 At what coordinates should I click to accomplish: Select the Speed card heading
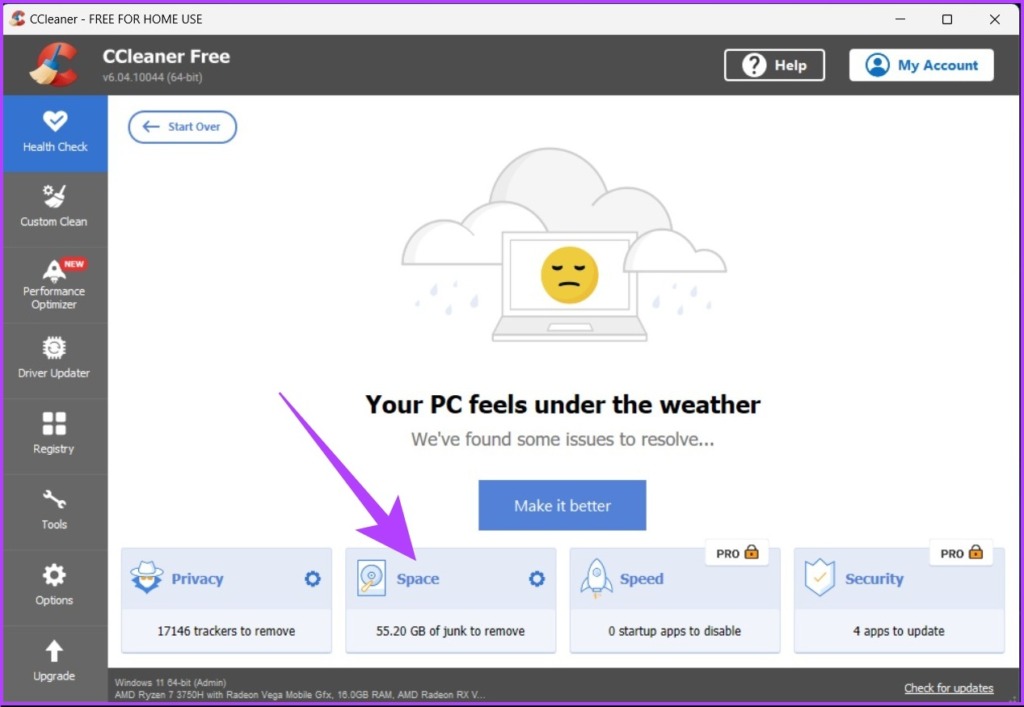click(641, 578)
